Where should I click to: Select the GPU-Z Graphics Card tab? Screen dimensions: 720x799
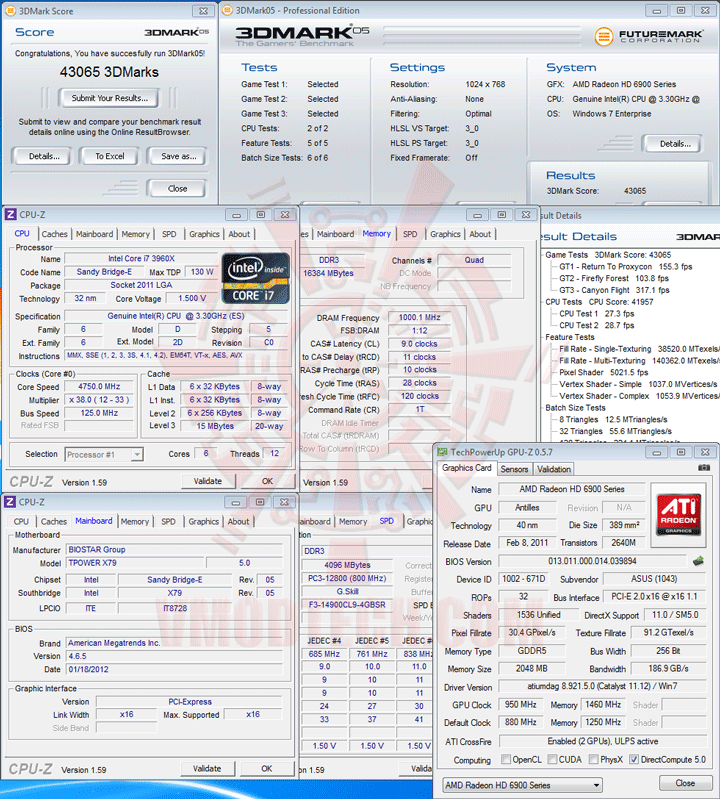467,468
